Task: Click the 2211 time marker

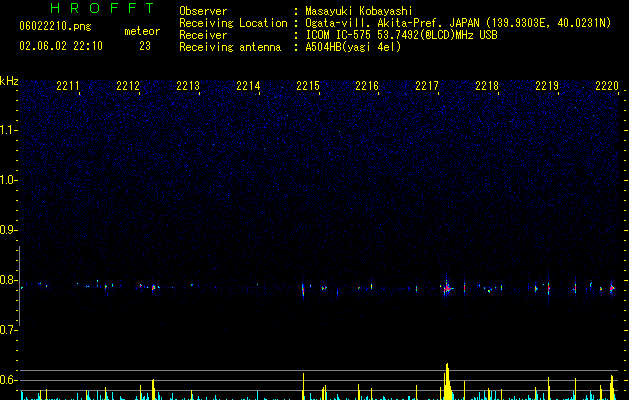Action: [68, 86]
